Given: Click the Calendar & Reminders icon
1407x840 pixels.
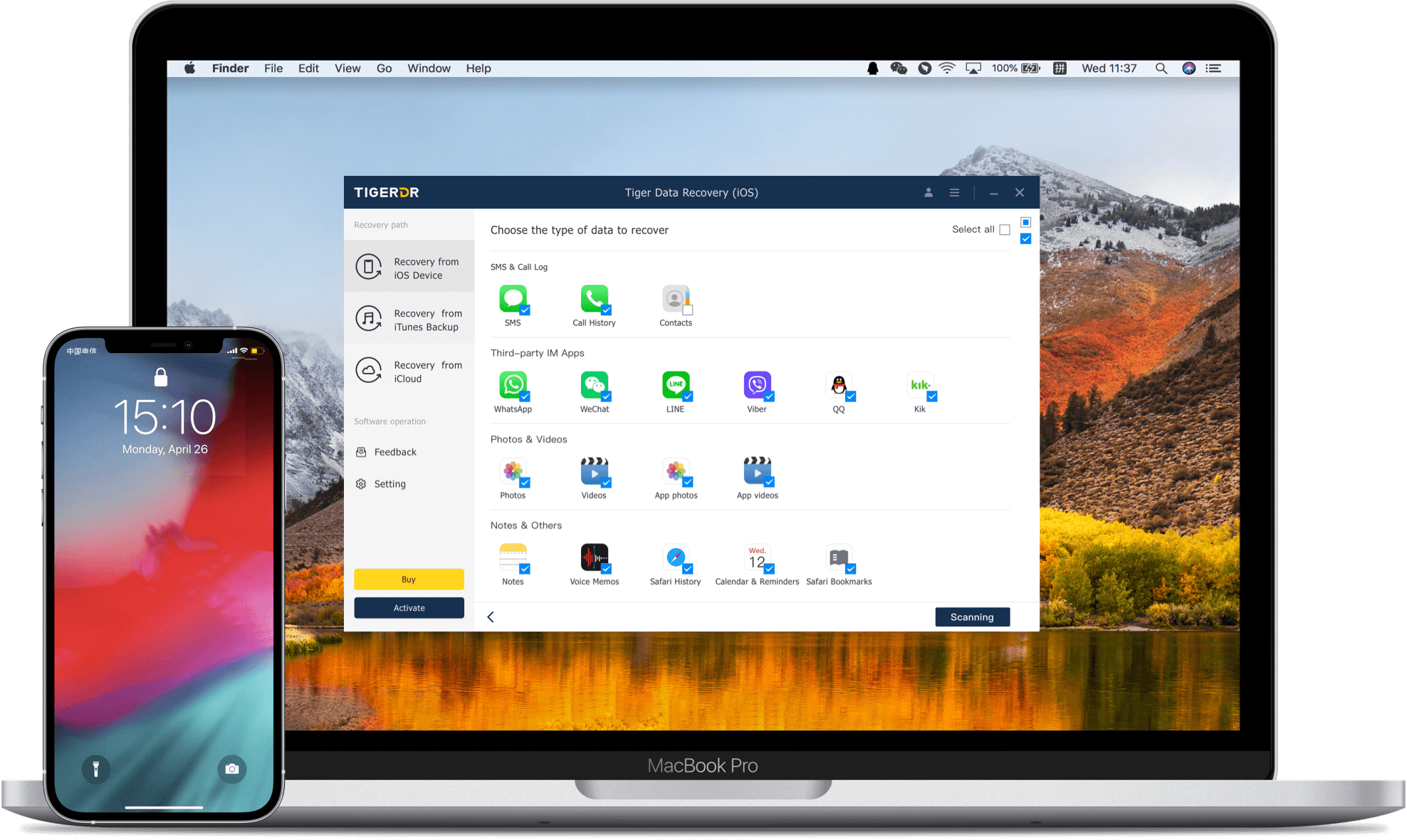Looking at the screenshot, I should point(757,557).
